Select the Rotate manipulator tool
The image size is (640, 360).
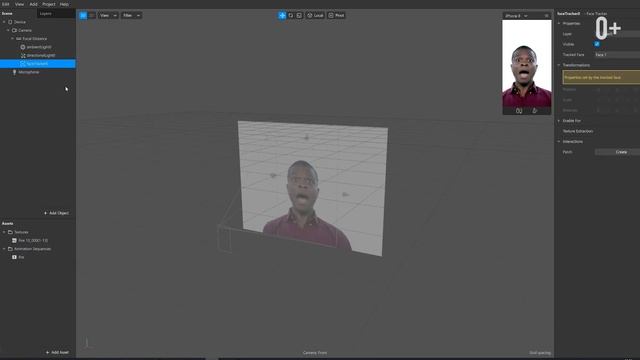pyautogui.click(x=291, y=16)
